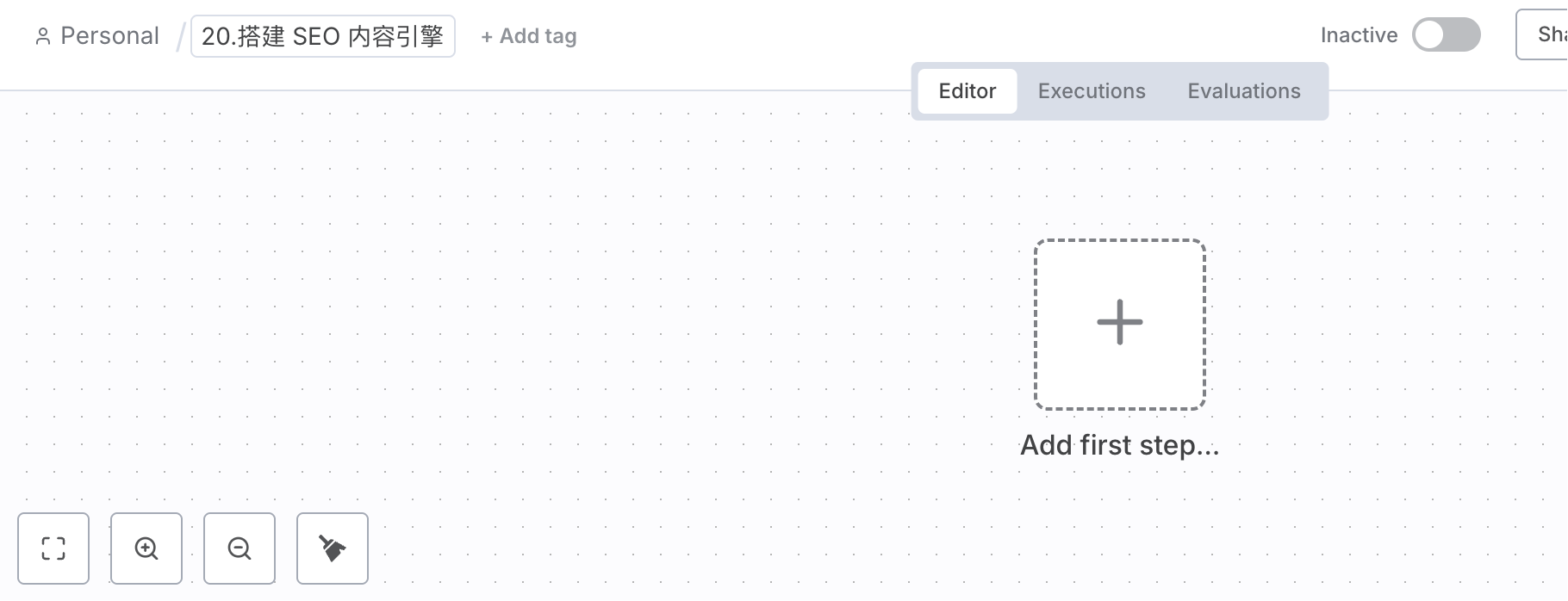Toggle the workflow Inactive switch on
The image size is (1568, 601).
point(1447,35)
